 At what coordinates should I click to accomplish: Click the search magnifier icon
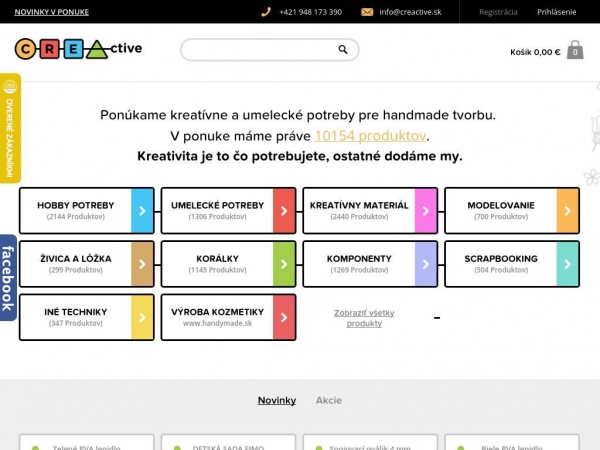(x=343, y=49)
